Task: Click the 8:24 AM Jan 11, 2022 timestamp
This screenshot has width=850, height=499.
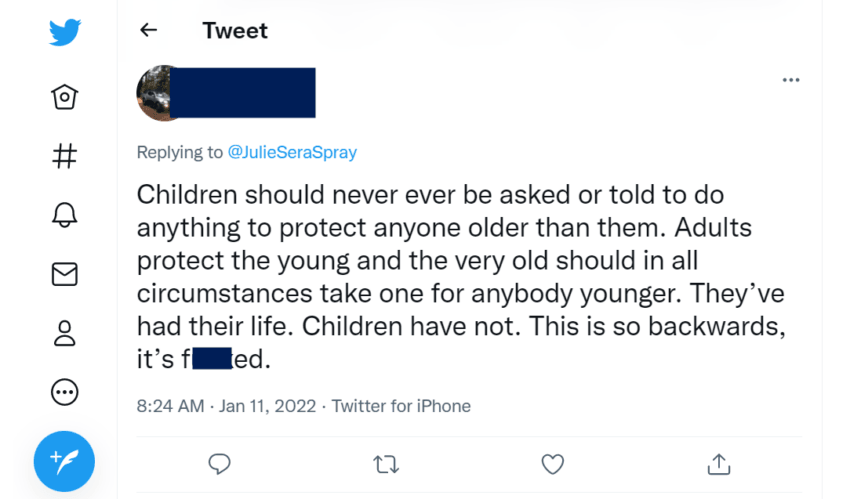Action: coord(226,406)
